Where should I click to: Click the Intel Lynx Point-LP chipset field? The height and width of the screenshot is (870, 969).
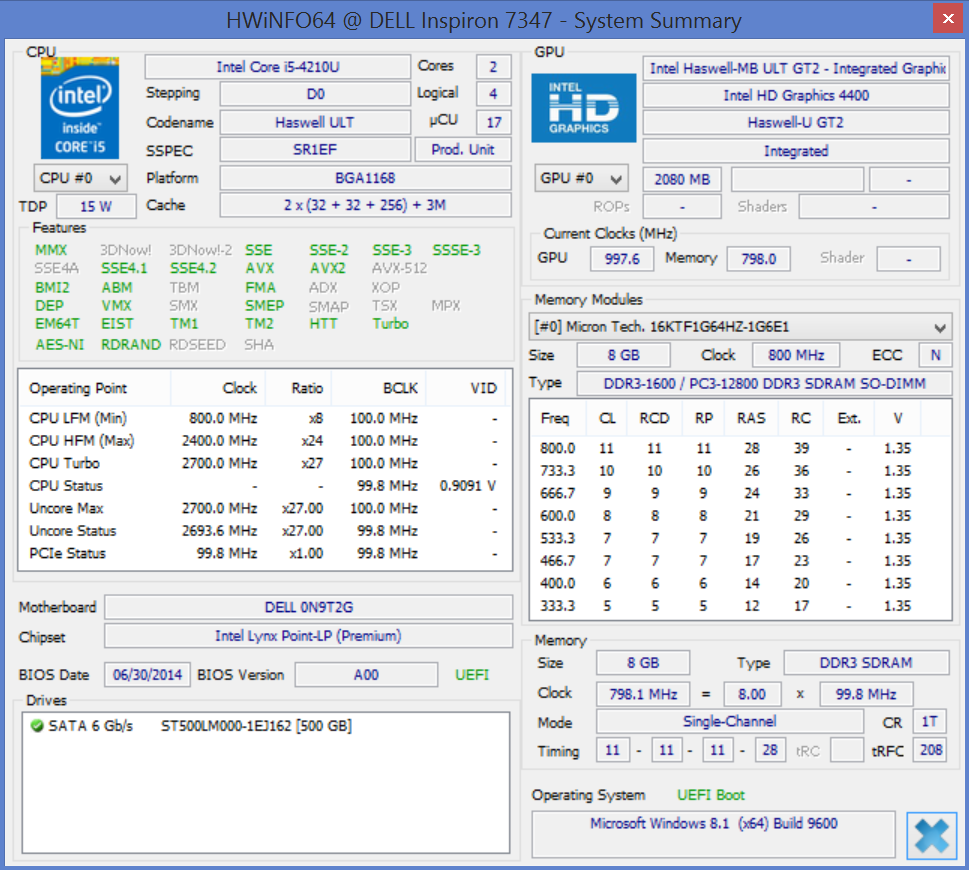coord(309,636)
